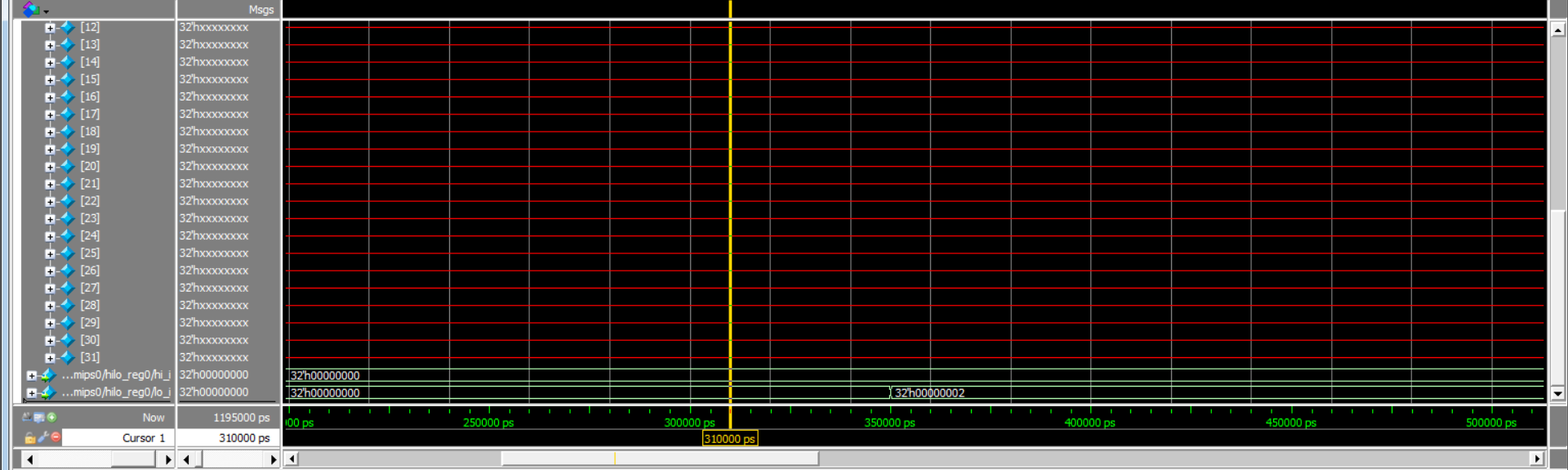
Task: Click the 32'h00000002 value on lo_i waveform
Action: click(x=929, y=393)
